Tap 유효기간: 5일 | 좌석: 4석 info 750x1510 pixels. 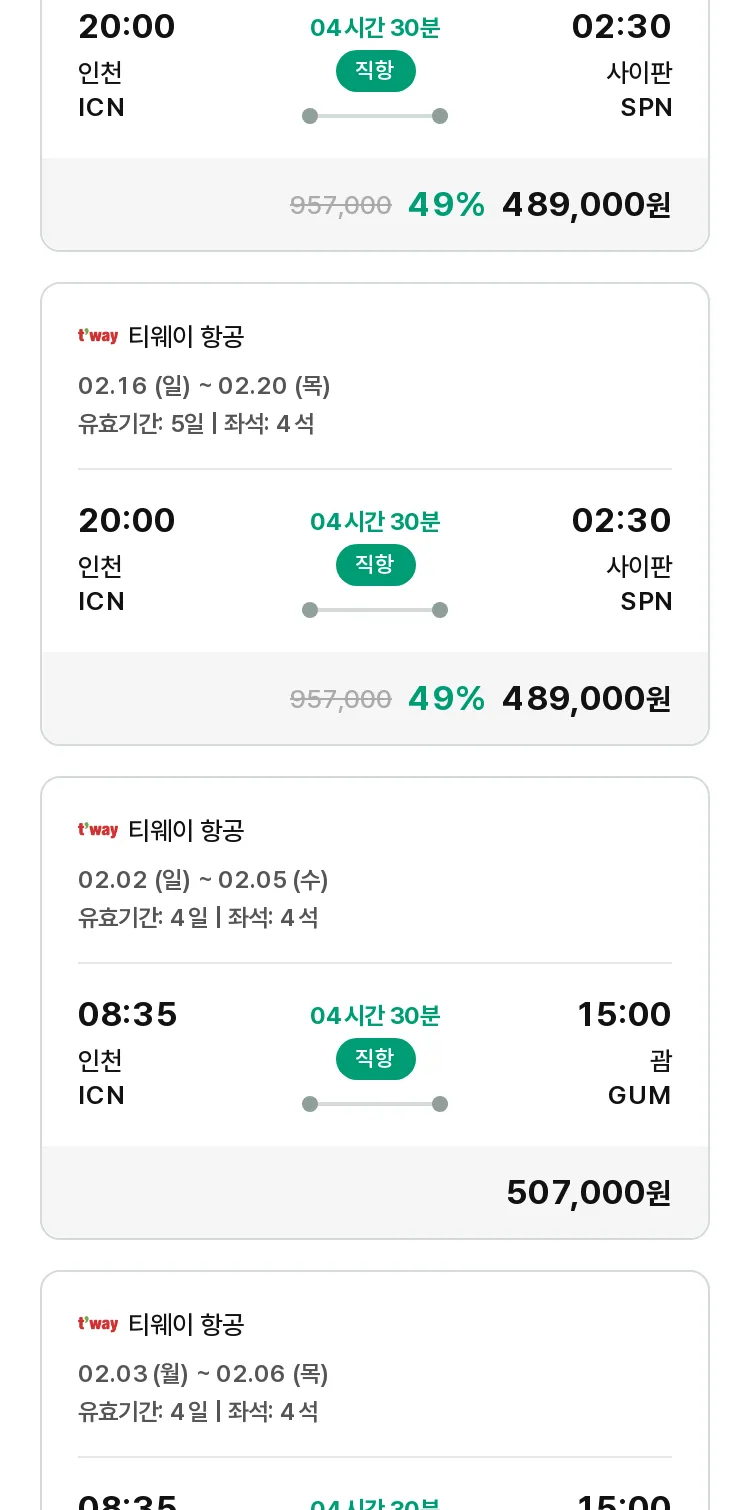click(196, 424)
